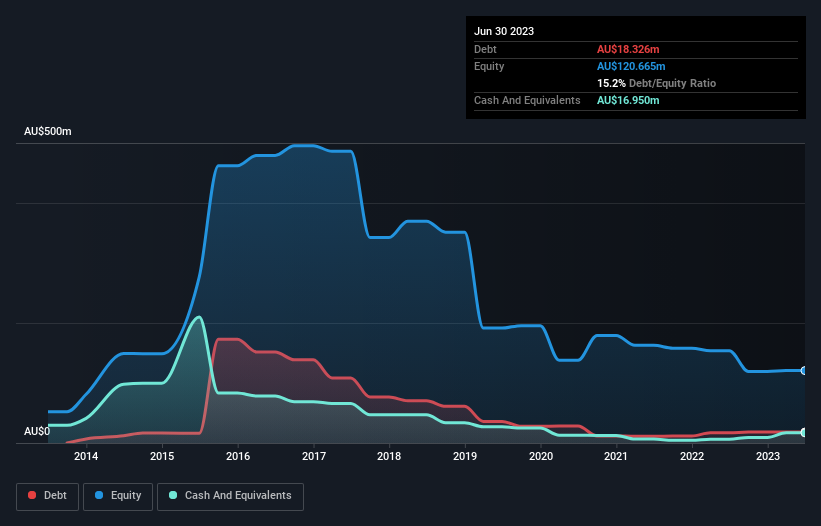
Task: Click the 2019 x-axis label
Action: point(465,456)
